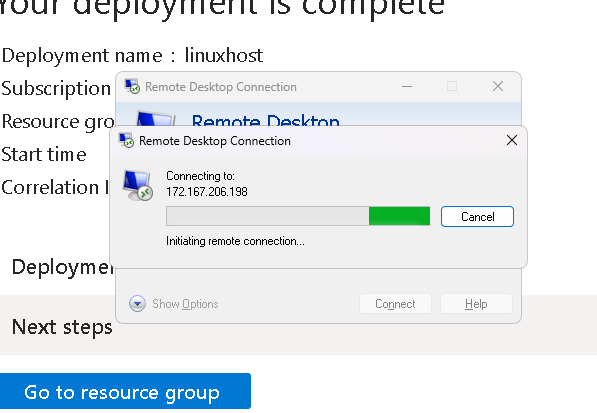
Task: Open Help in the Remote Desktop window
Action: click(x=476, y=304)
